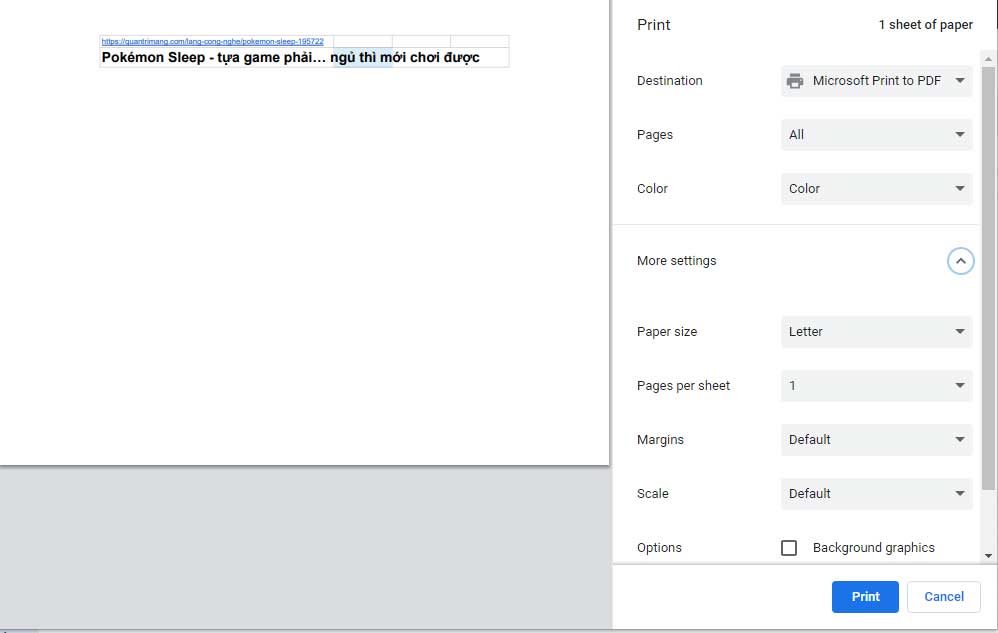
Task: Open the Color mode dropdown
Action: pos(876,189)
